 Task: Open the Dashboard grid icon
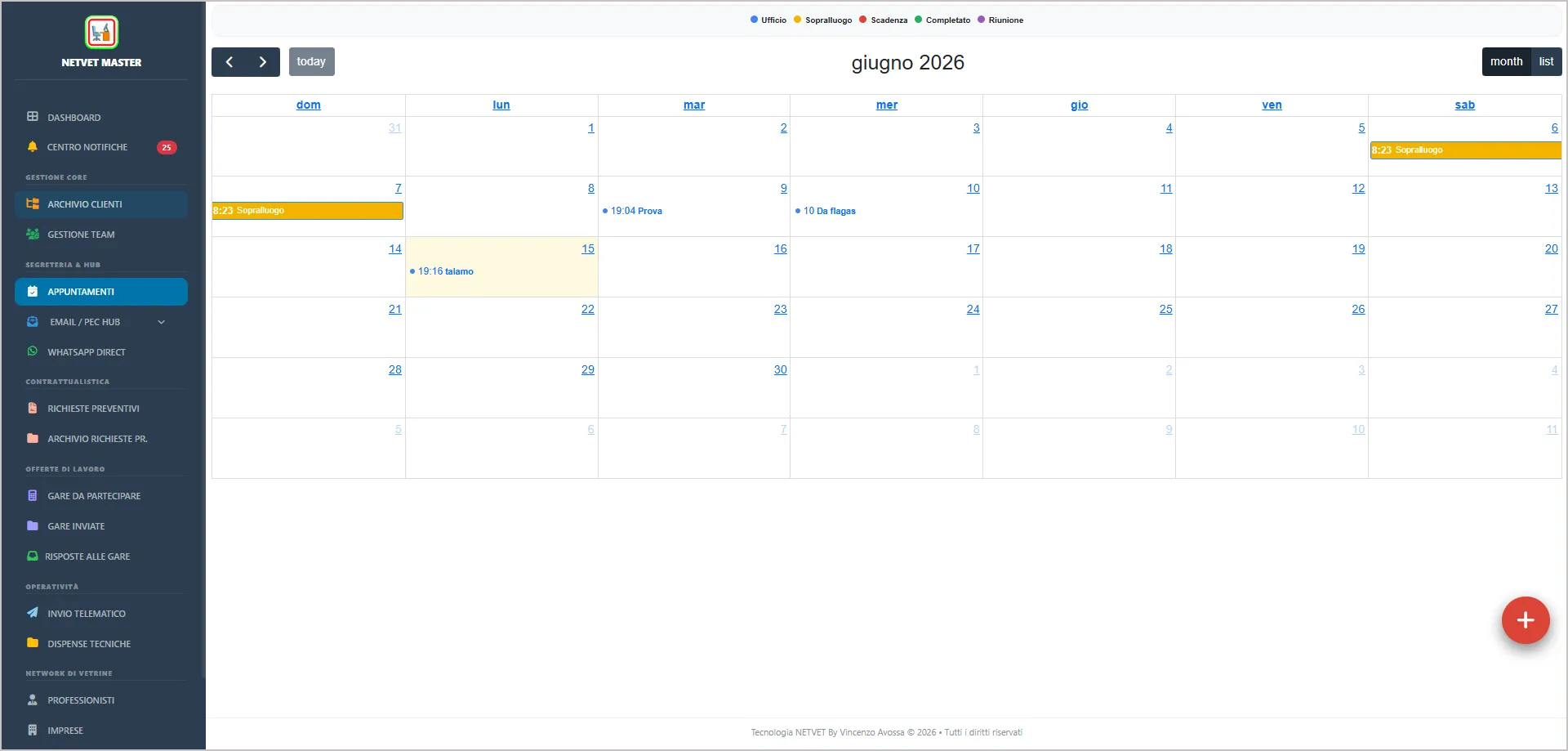tap(33, 117)
